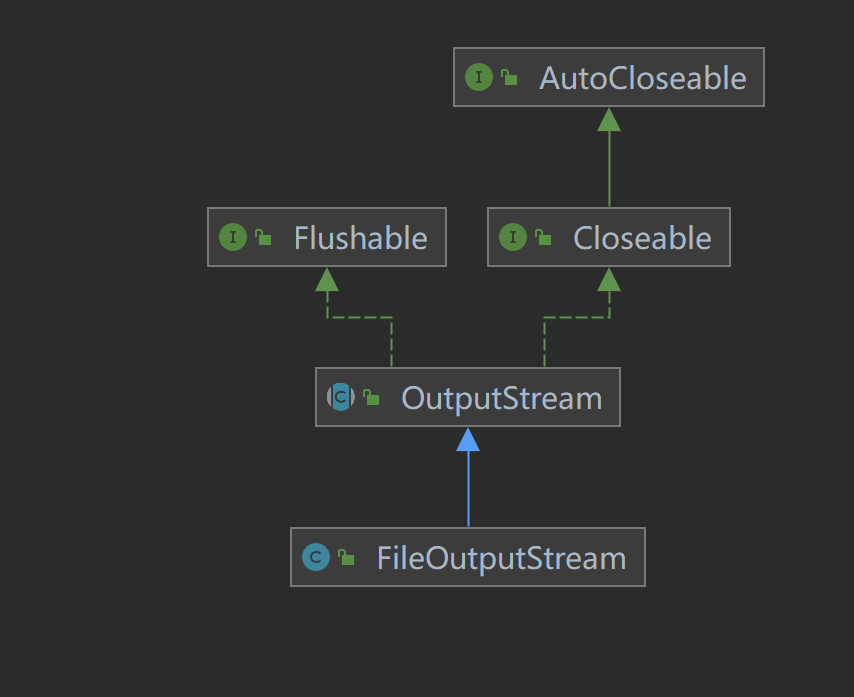The height and width of the screenshot is (697, 854).
Task: Click the green lock icon beside OutputStream
Action: (371, 397)
